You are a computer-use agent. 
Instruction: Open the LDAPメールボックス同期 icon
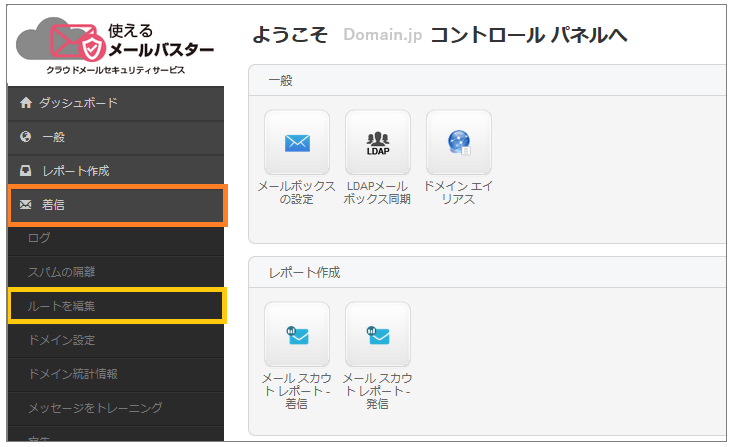click(x=378, y=143)
